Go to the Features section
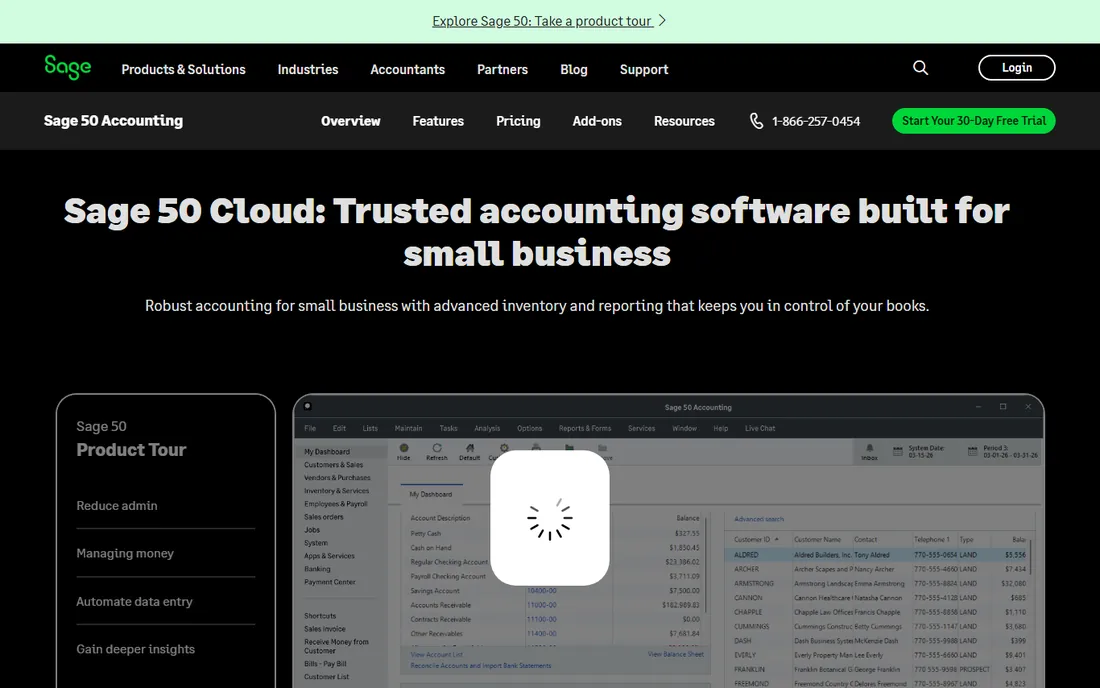This screenshot has width=1100, height=688. click(x=438, y=121)
